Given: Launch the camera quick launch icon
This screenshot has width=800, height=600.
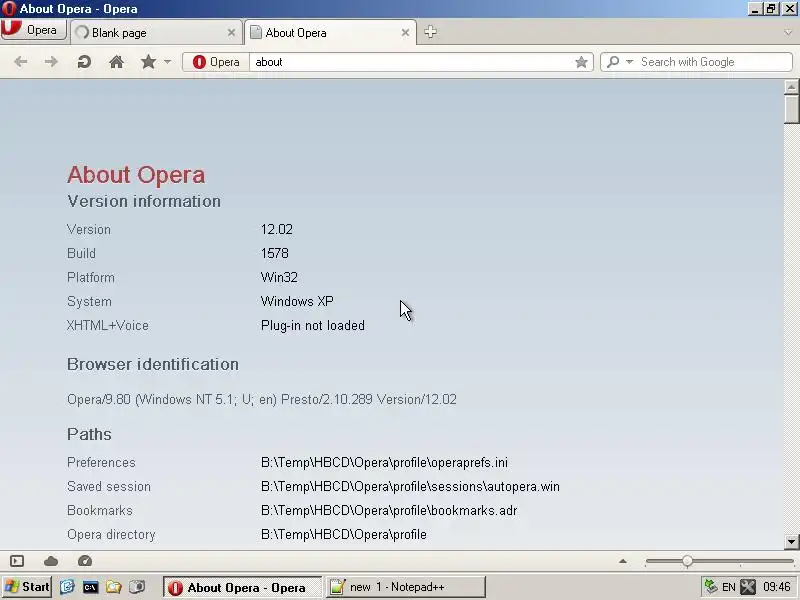Looking at the screenshot, I should (137, 587).
